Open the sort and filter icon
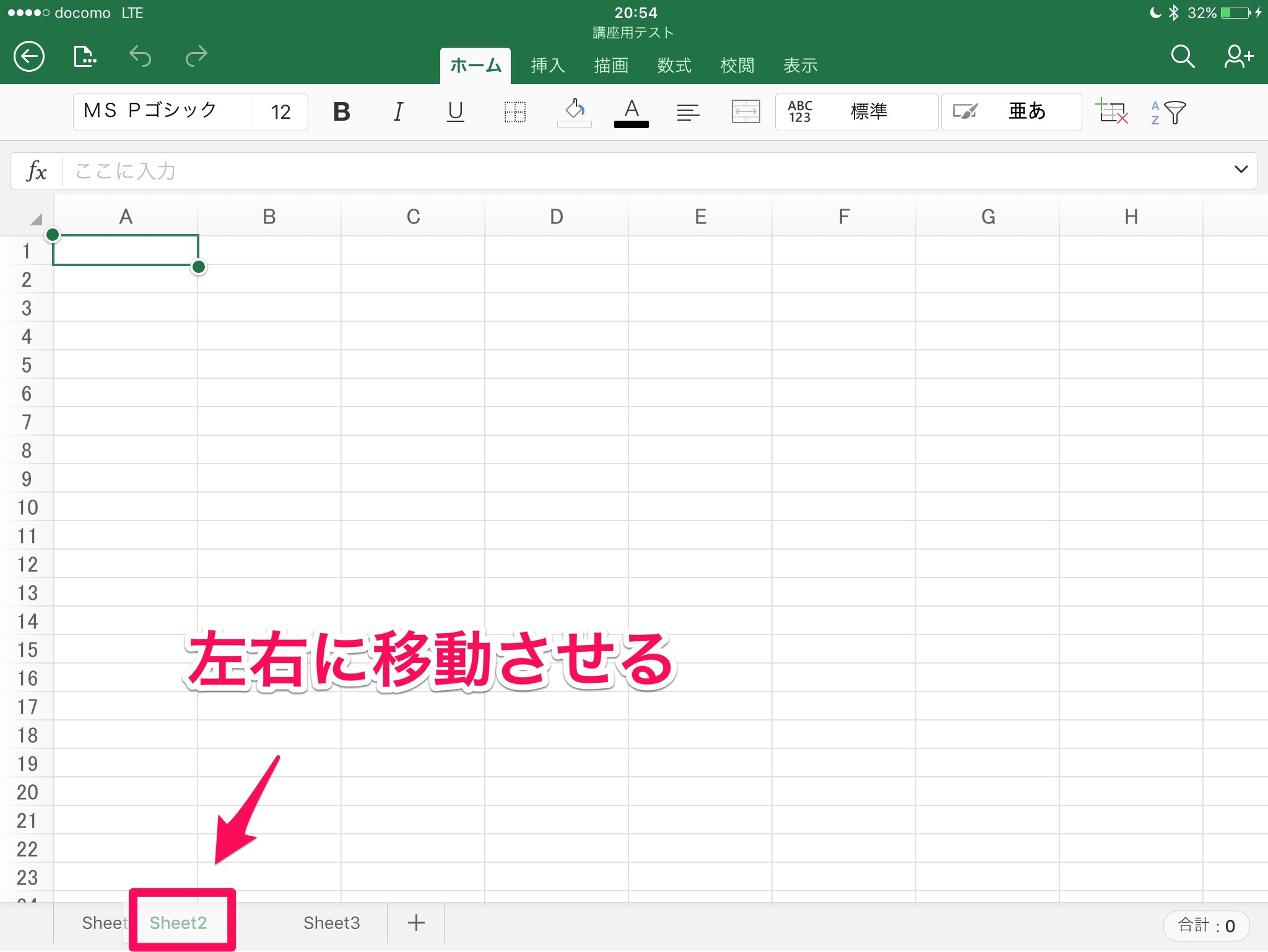1268x952 pixels. [x=1168, y=112]
